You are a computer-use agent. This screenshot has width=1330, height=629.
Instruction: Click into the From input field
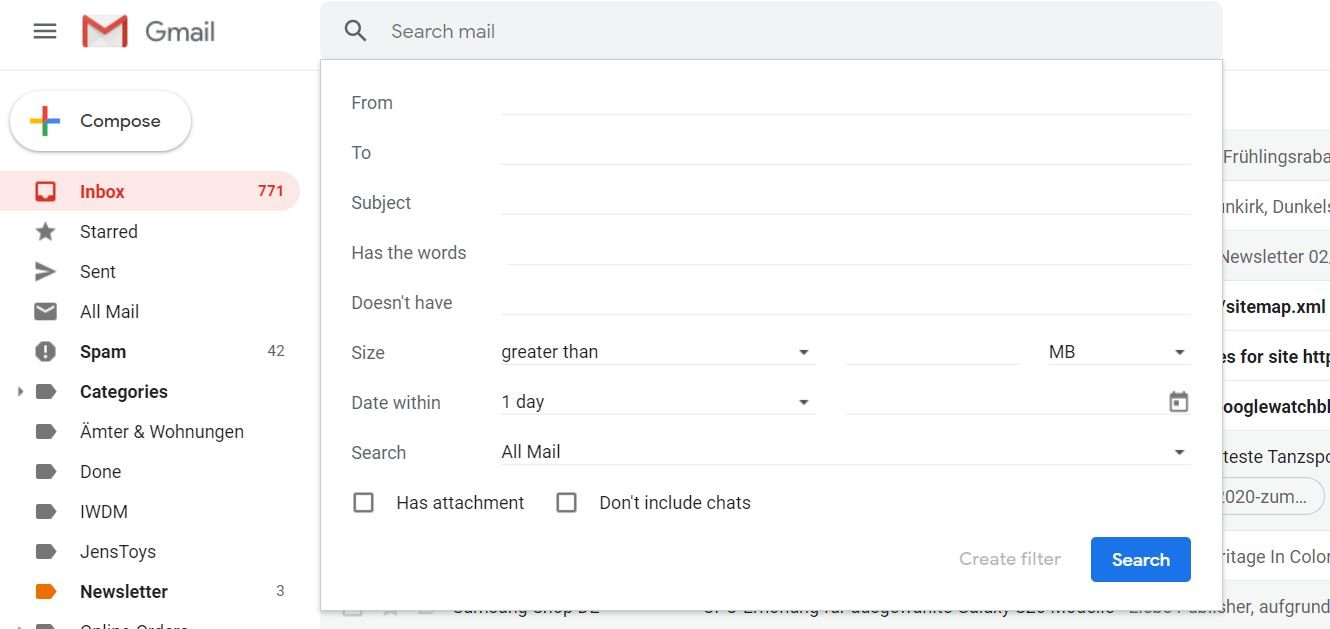click(844, 102)
